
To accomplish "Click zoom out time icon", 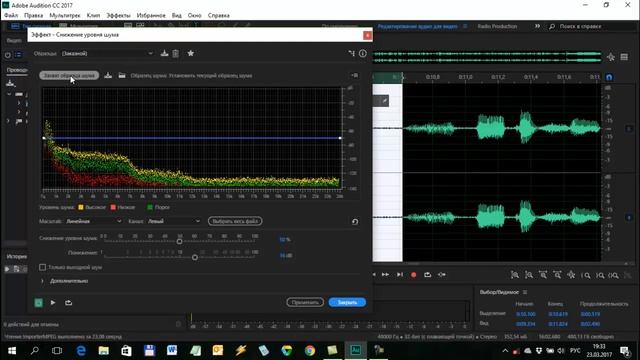I will pos(557,275).
